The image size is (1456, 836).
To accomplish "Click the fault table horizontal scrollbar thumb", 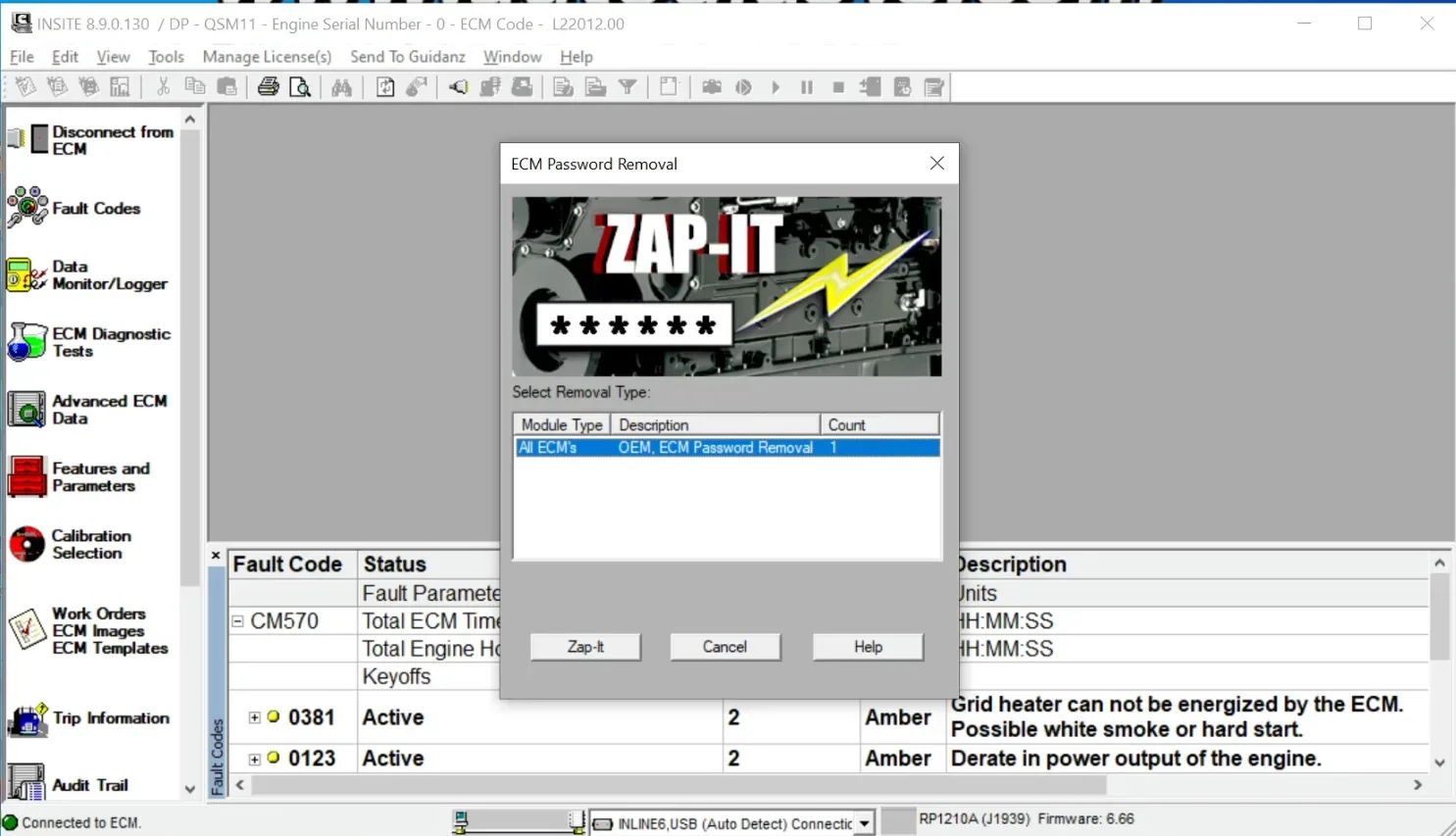I will click(x=679, y=785).
